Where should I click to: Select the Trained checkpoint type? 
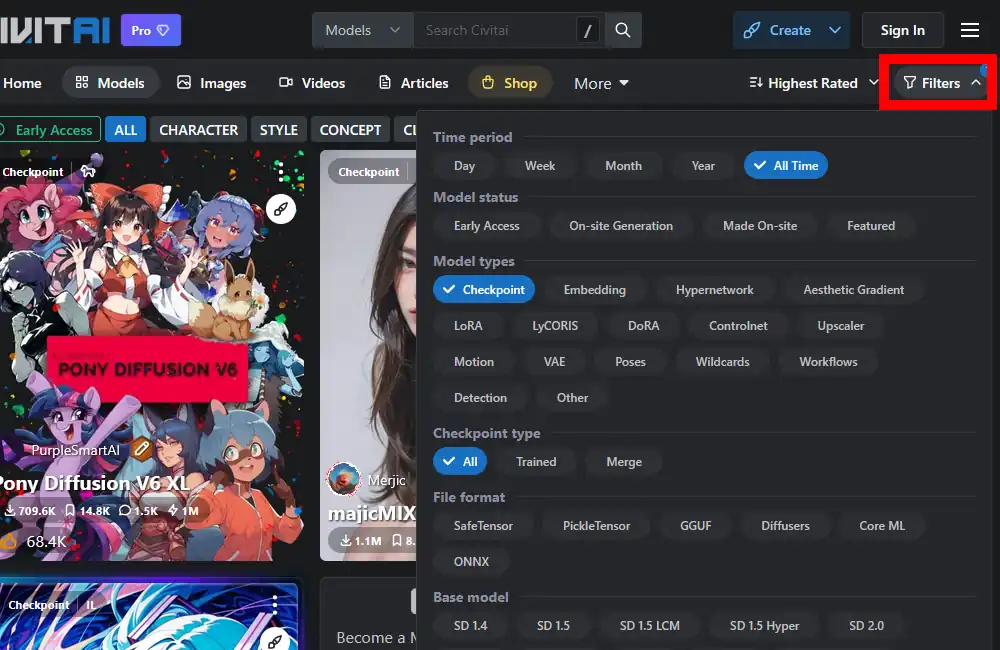536,462
